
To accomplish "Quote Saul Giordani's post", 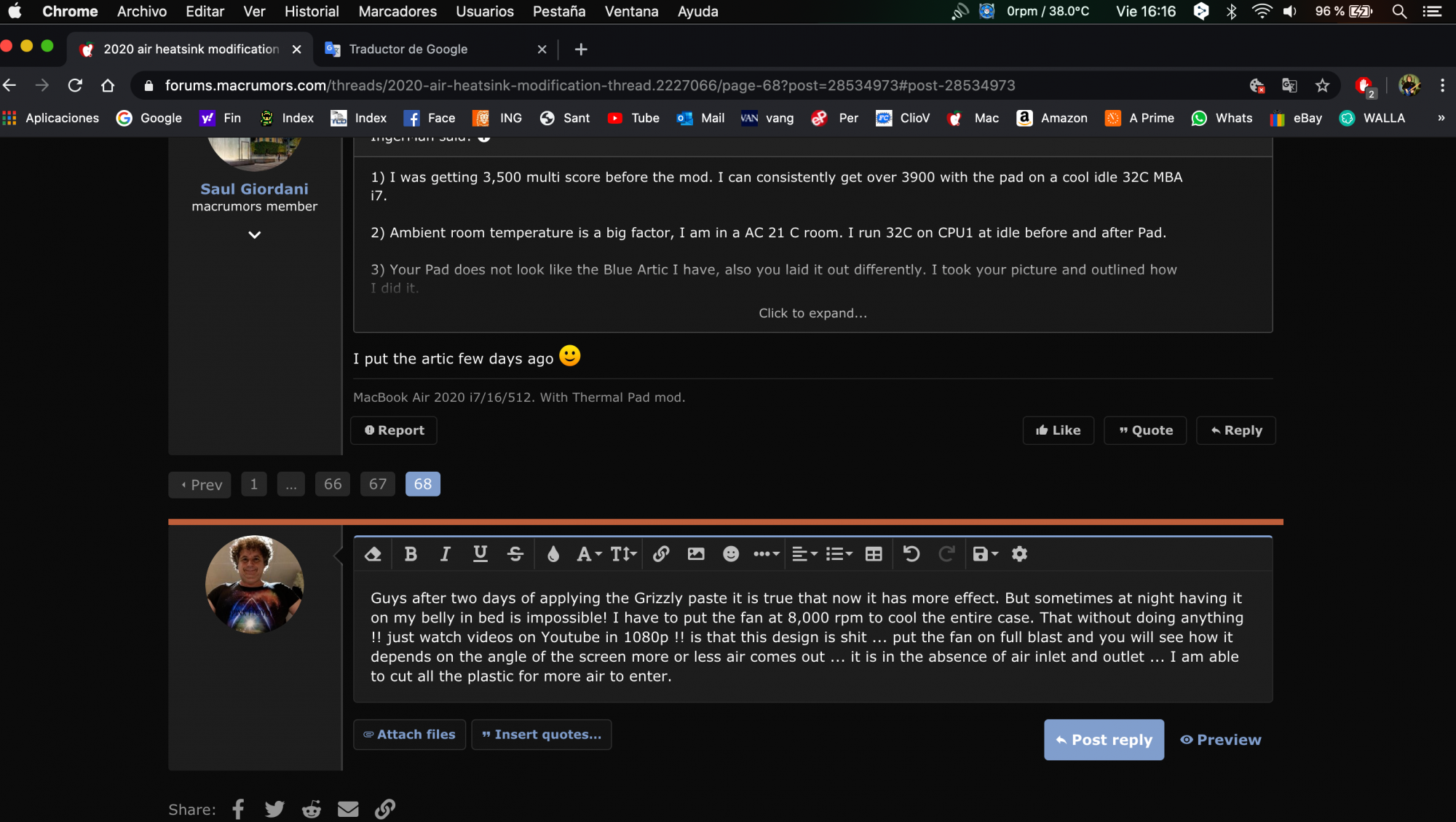I will pos(1145,430).
